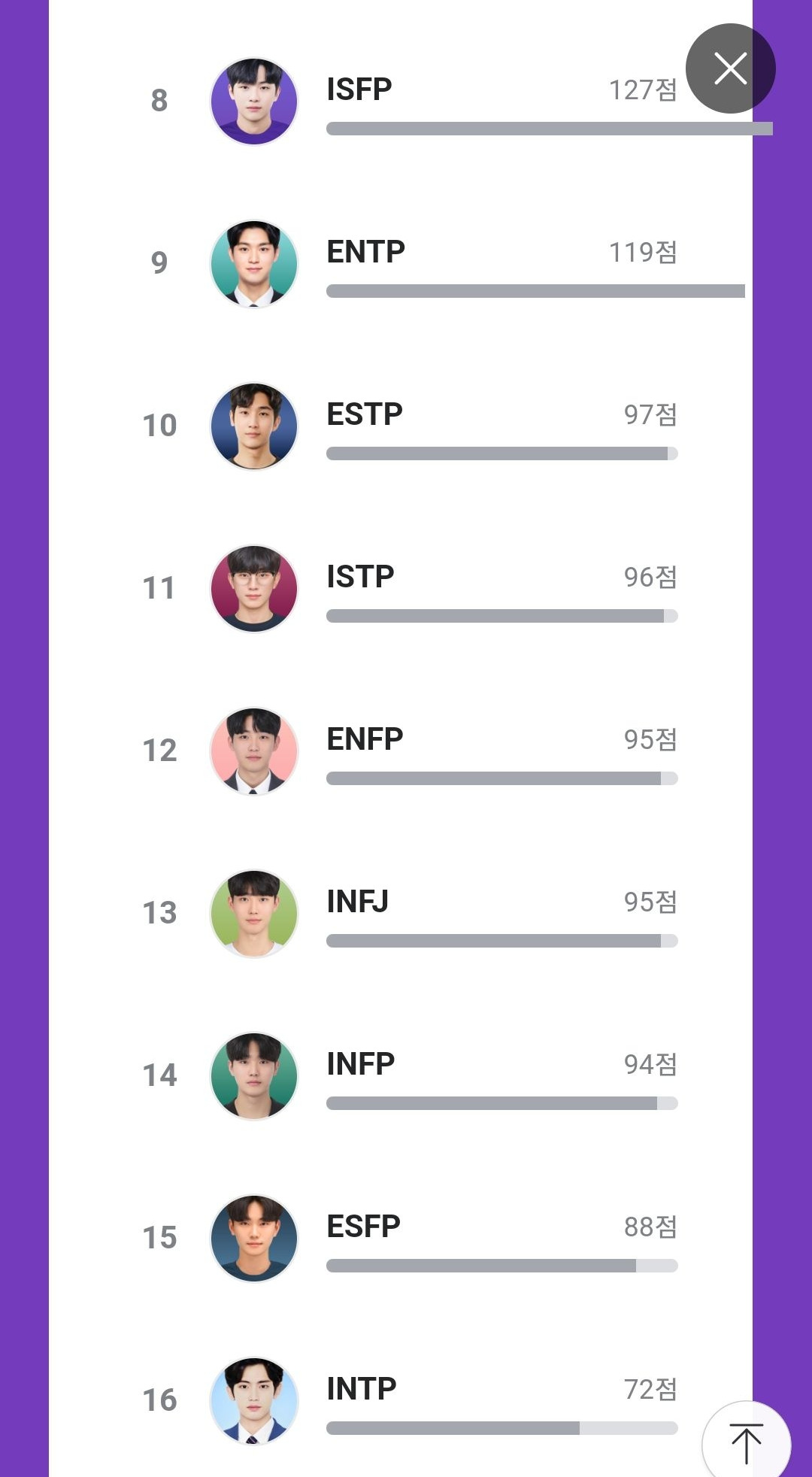Click the ESFP 88점 score text
Screen dimensions: 812x1477
coord(650,1227)
